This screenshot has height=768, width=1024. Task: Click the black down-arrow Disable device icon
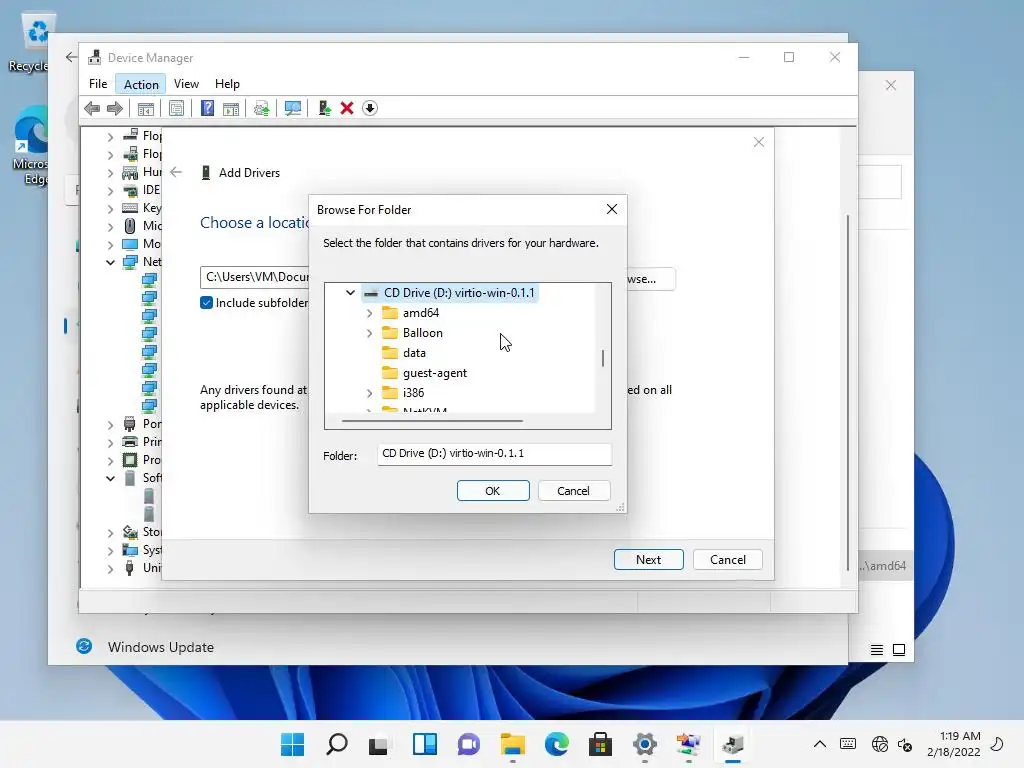coord(370,108)
